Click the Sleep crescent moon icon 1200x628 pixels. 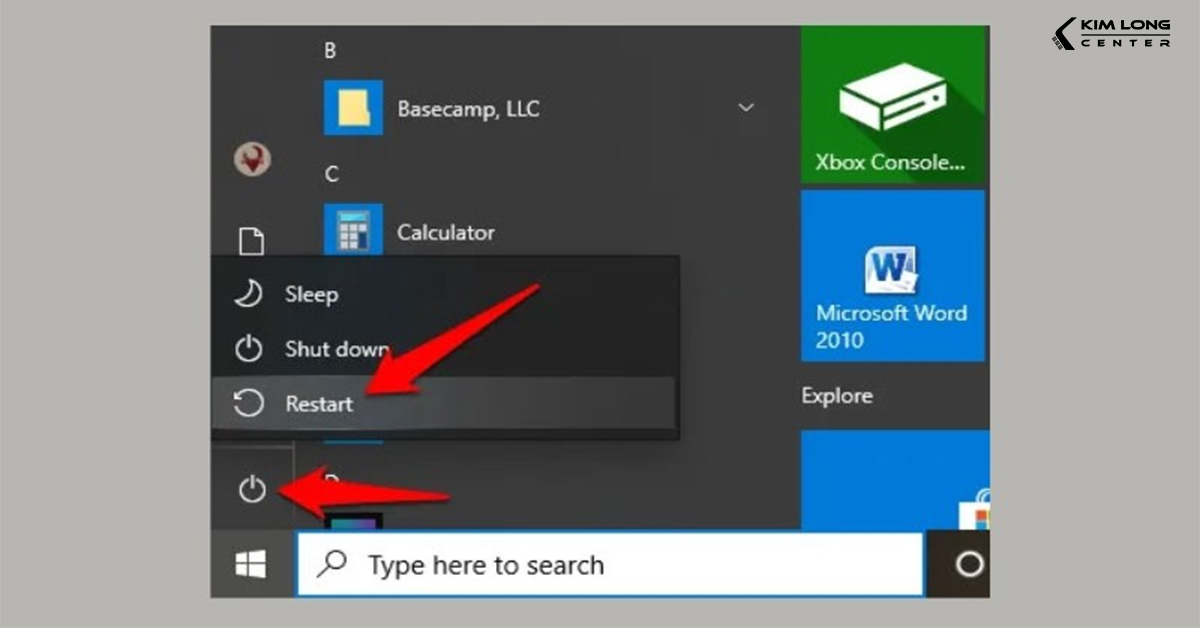[x=248, y=294]
